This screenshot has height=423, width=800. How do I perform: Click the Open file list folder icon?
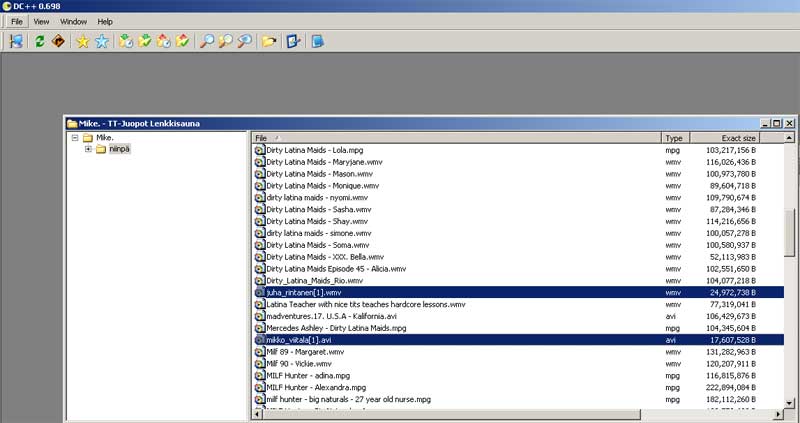pyautogui.click(x=269, y=41)
